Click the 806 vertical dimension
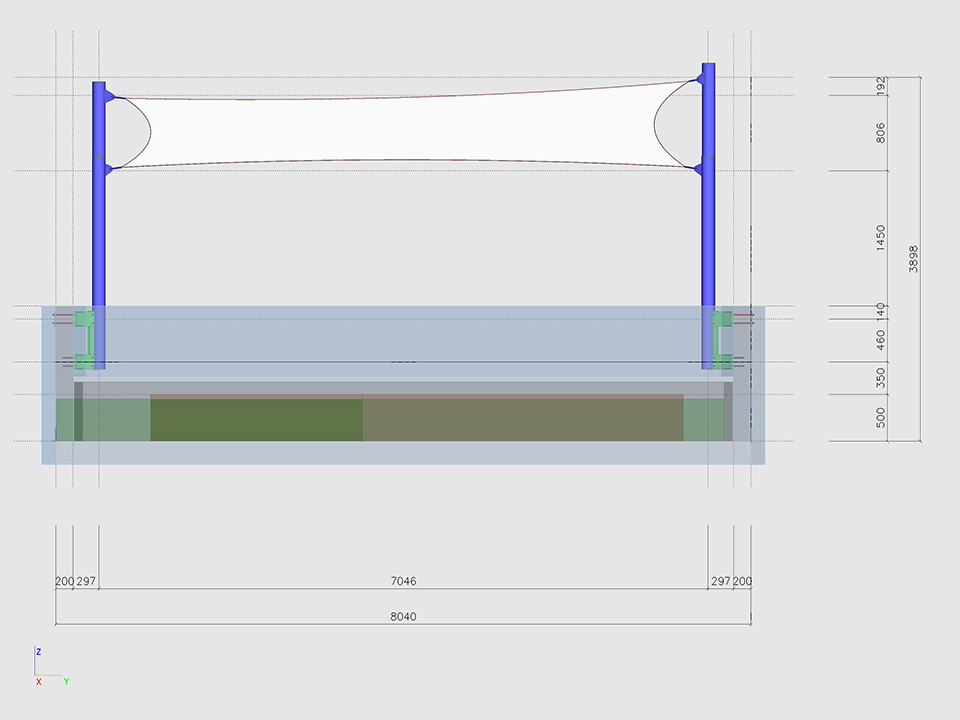Screen dimensions: 960x720 pyautogui.click(x=880, y=133)
